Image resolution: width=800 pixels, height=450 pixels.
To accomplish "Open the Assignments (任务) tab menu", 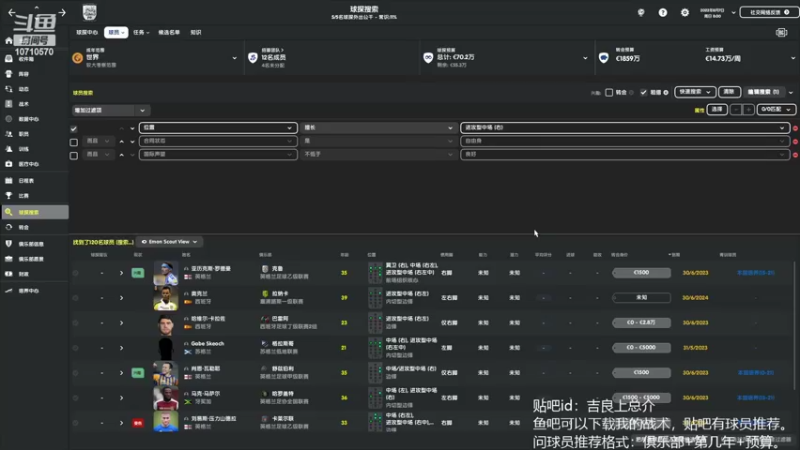I will point(141,33).
